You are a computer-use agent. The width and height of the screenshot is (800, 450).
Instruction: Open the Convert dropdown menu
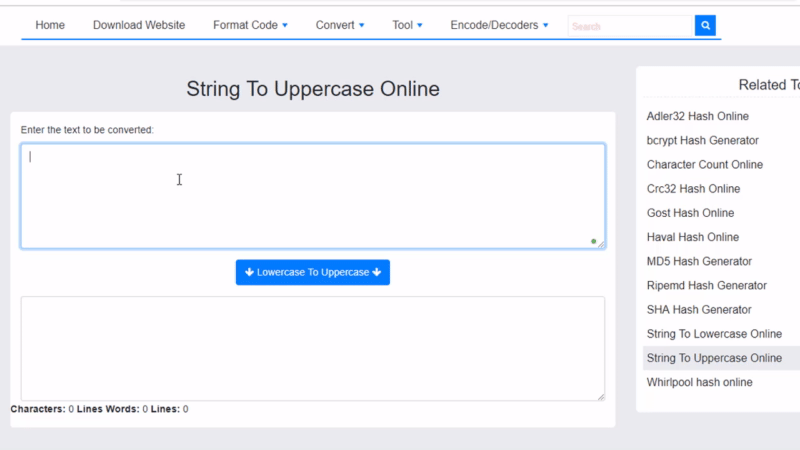(340, 25)
